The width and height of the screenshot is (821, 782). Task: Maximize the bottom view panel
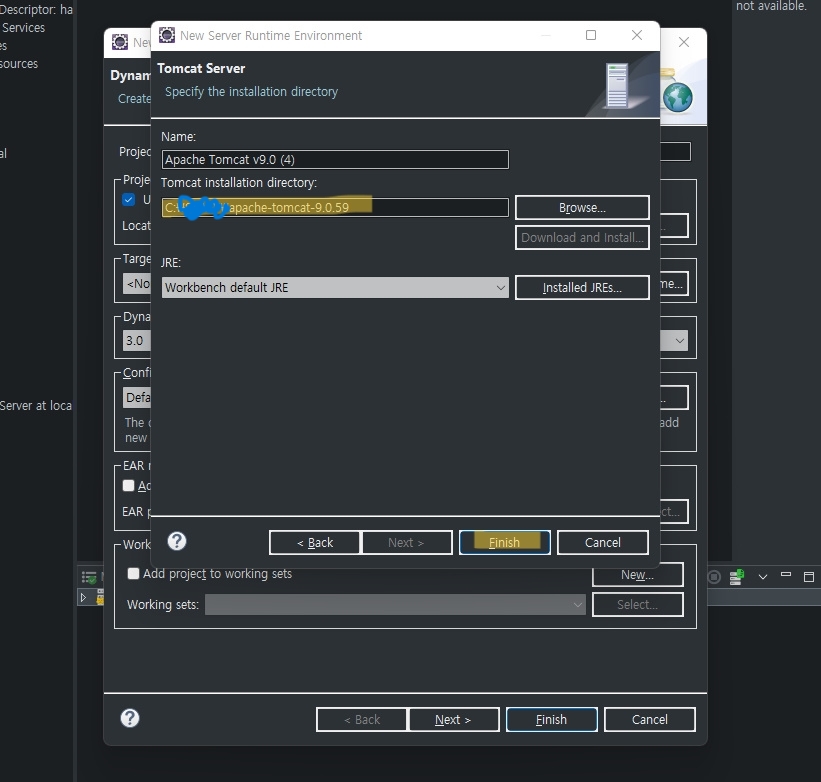point(809,577)
